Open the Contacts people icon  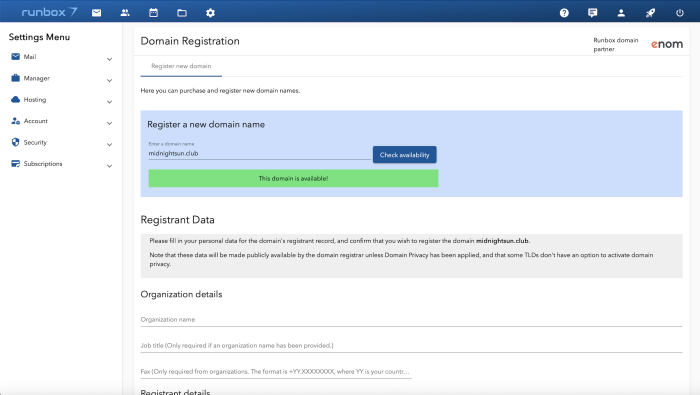(125, 13)
